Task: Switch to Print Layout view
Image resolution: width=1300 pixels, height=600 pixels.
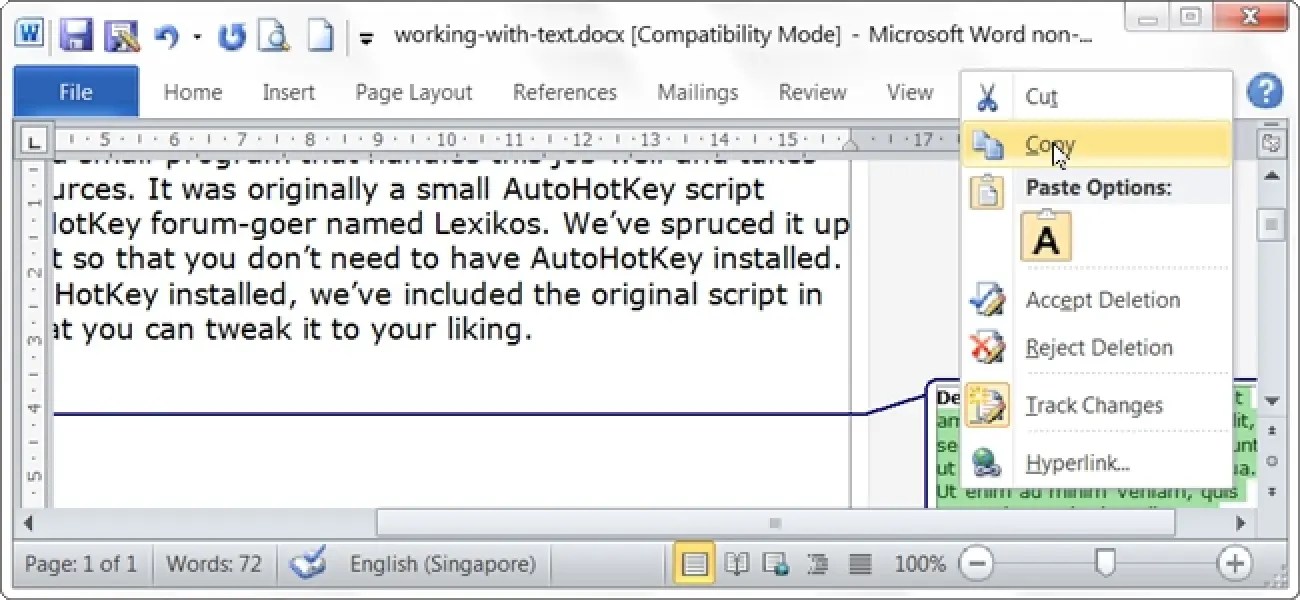Action: [693, 564]
